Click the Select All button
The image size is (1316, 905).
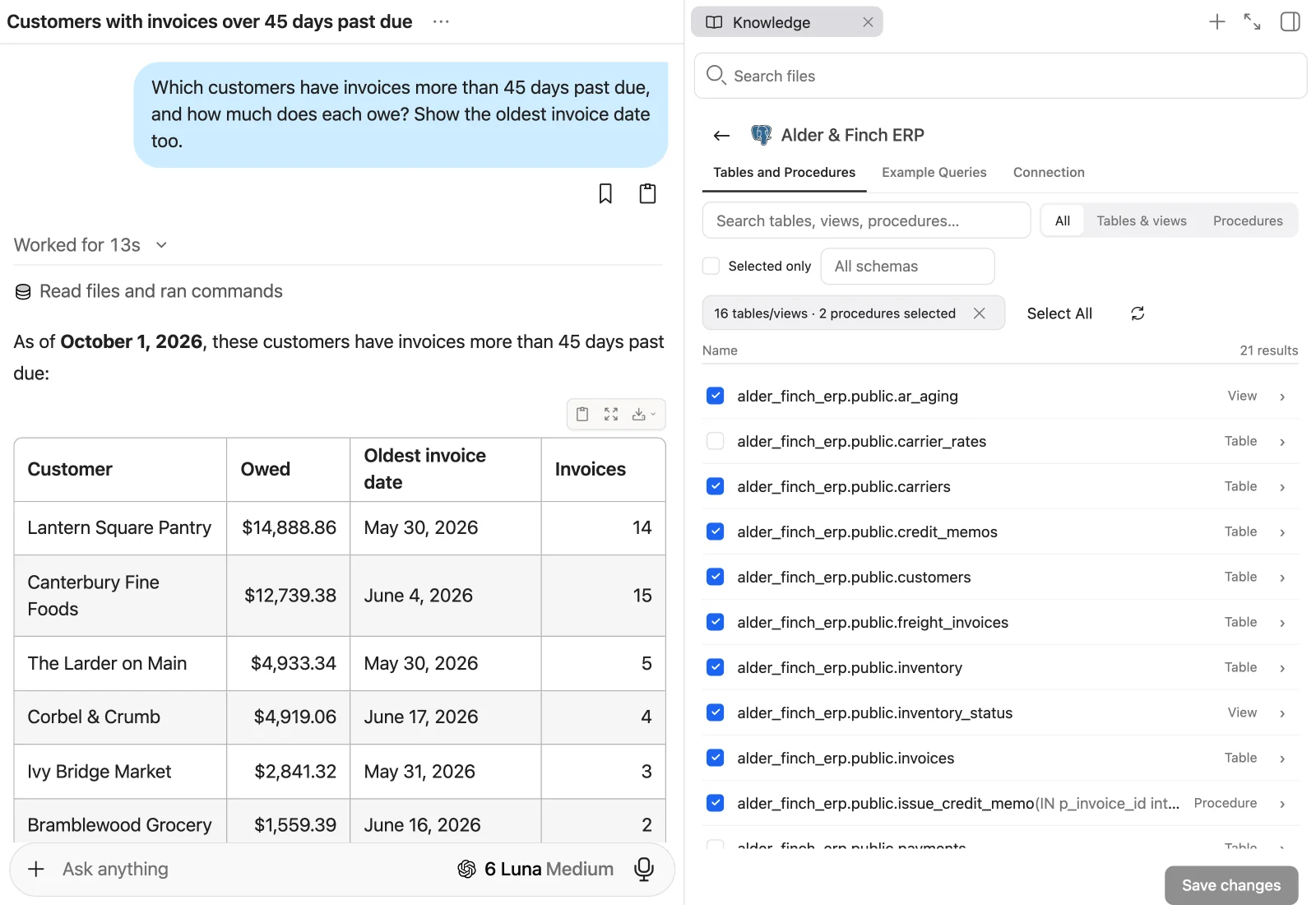1059,313
